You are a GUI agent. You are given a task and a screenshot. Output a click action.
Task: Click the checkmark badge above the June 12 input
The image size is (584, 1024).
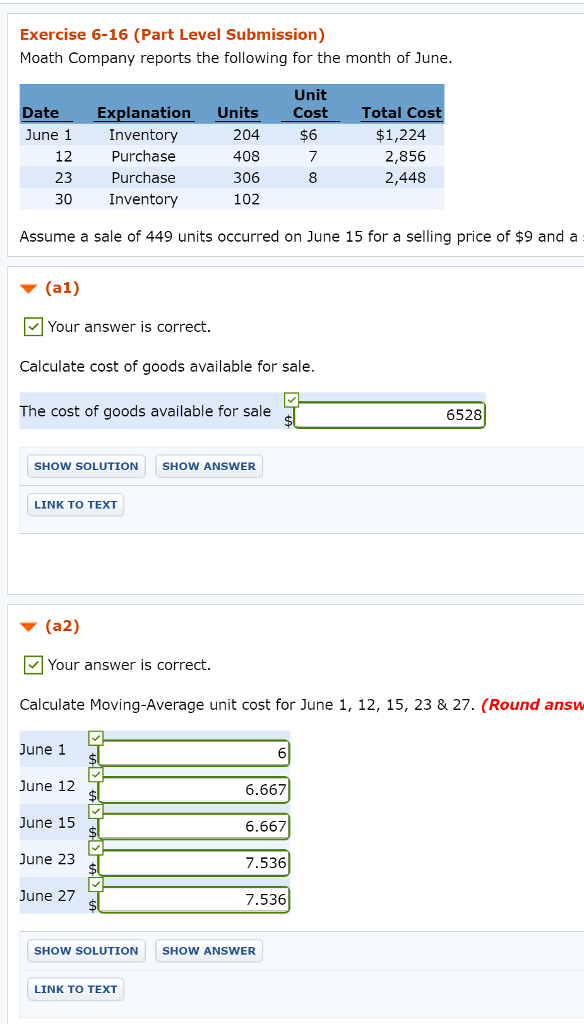96,773
